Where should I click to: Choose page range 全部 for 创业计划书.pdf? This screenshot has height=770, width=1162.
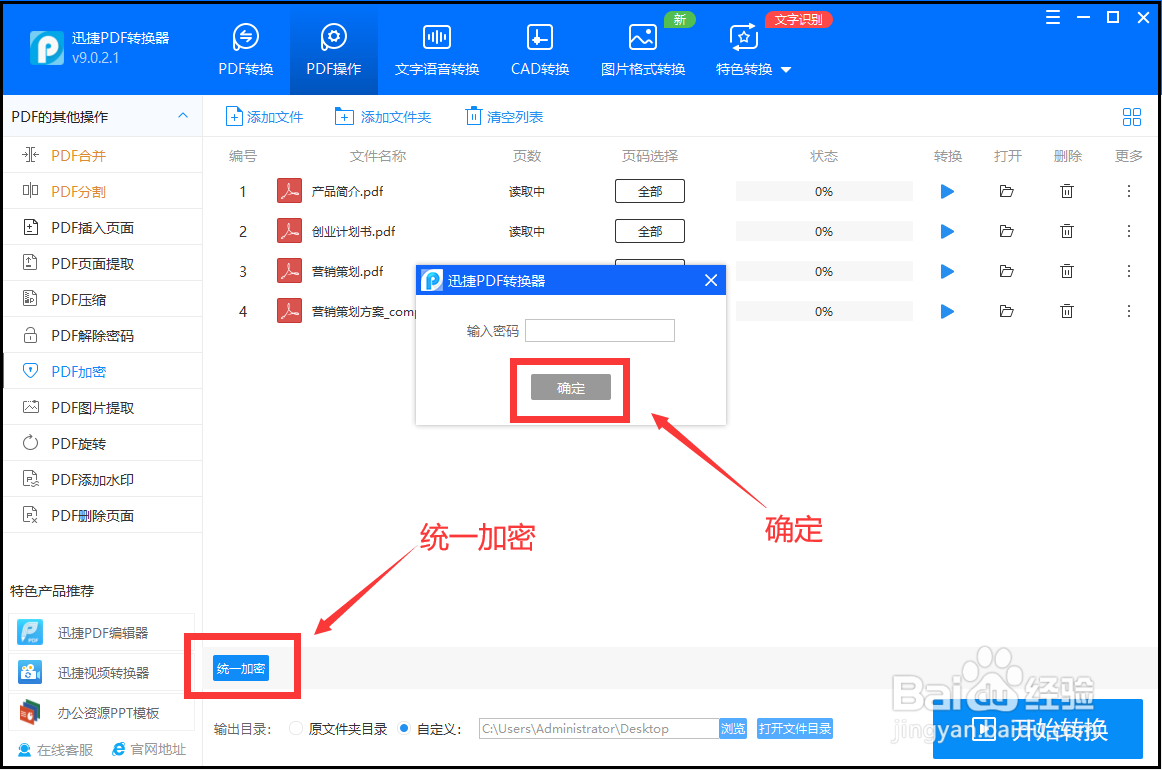[x=650, y=231]
